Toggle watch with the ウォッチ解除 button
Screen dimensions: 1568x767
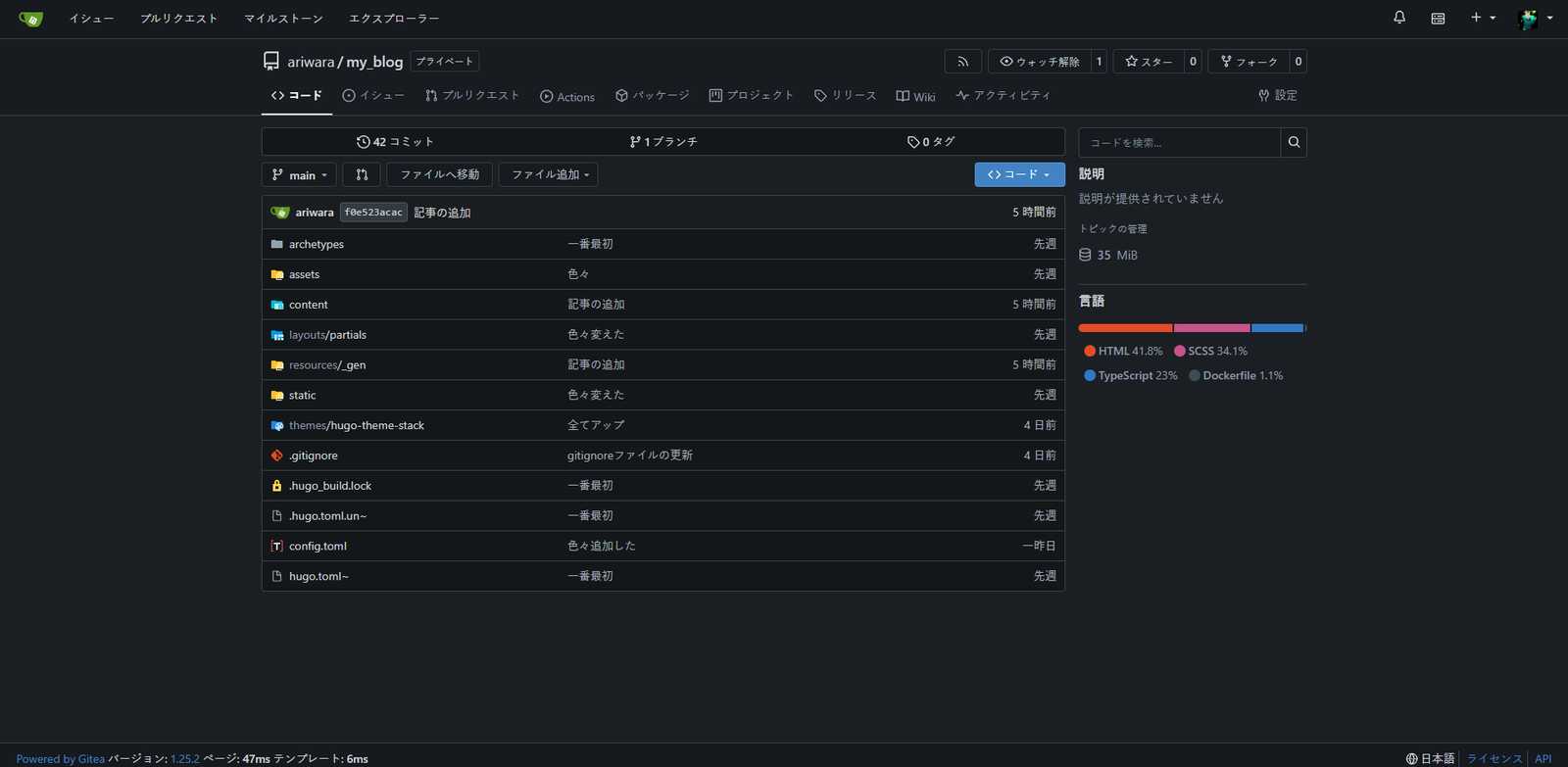coord(1039,62)
